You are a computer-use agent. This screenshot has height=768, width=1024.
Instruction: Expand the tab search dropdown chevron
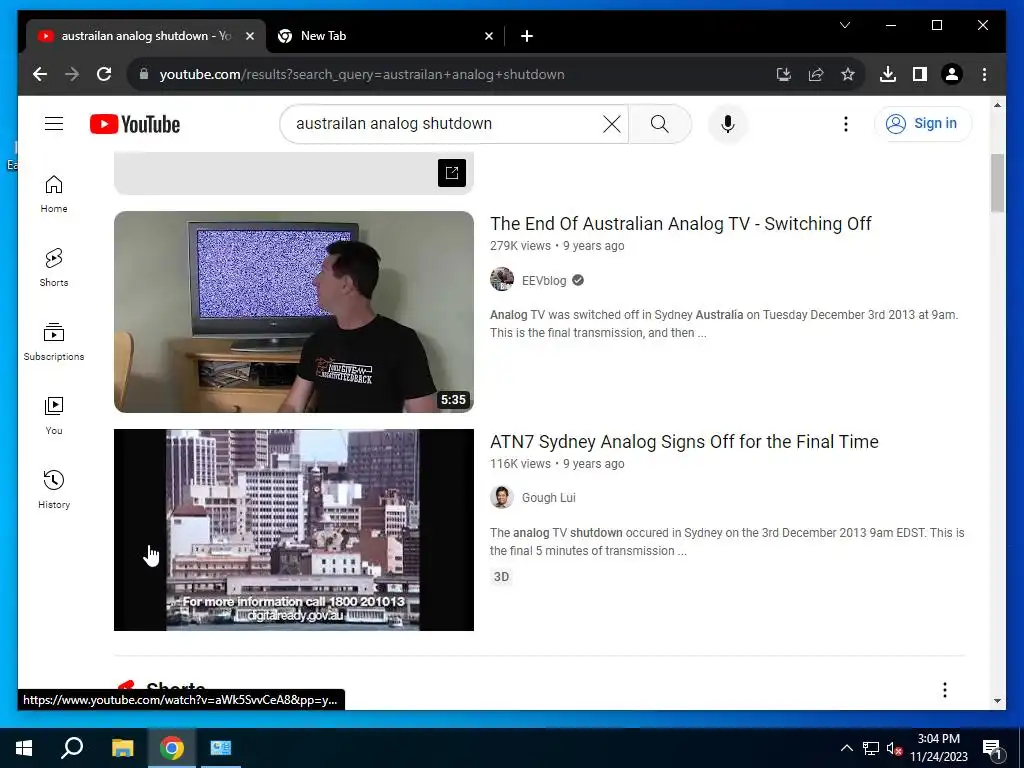click(x=844, y=25)
